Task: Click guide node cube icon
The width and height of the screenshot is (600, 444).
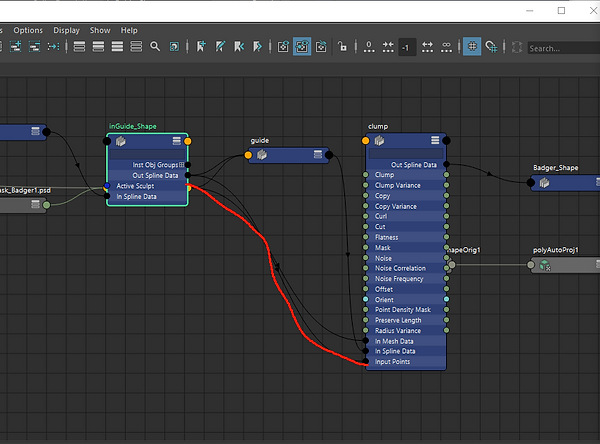Action: click(262, 155)
